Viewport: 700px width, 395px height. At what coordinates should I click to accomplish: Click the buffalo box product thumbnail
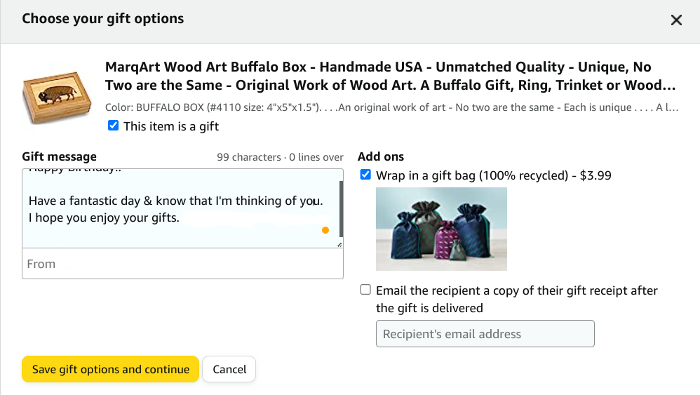[57, 97]
